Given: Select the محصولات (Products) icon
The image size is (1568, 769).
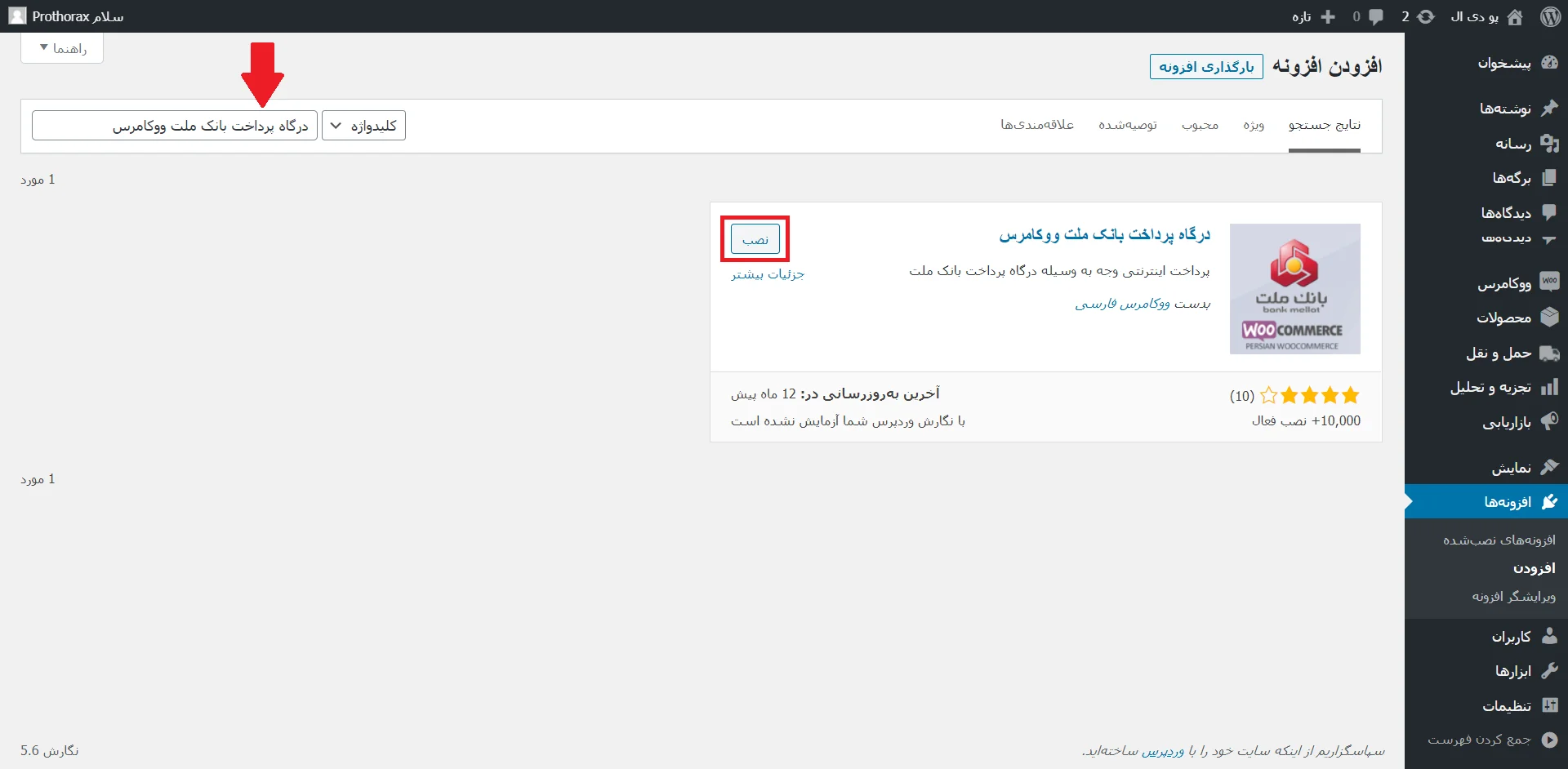Looking at the screenshot, I should click(1549, 318).
